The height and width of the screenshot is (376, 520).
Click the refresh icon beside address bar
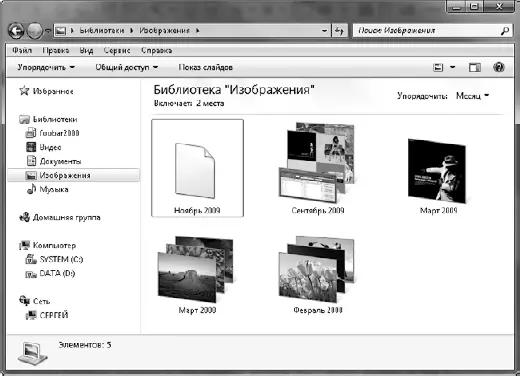[340, 31]
